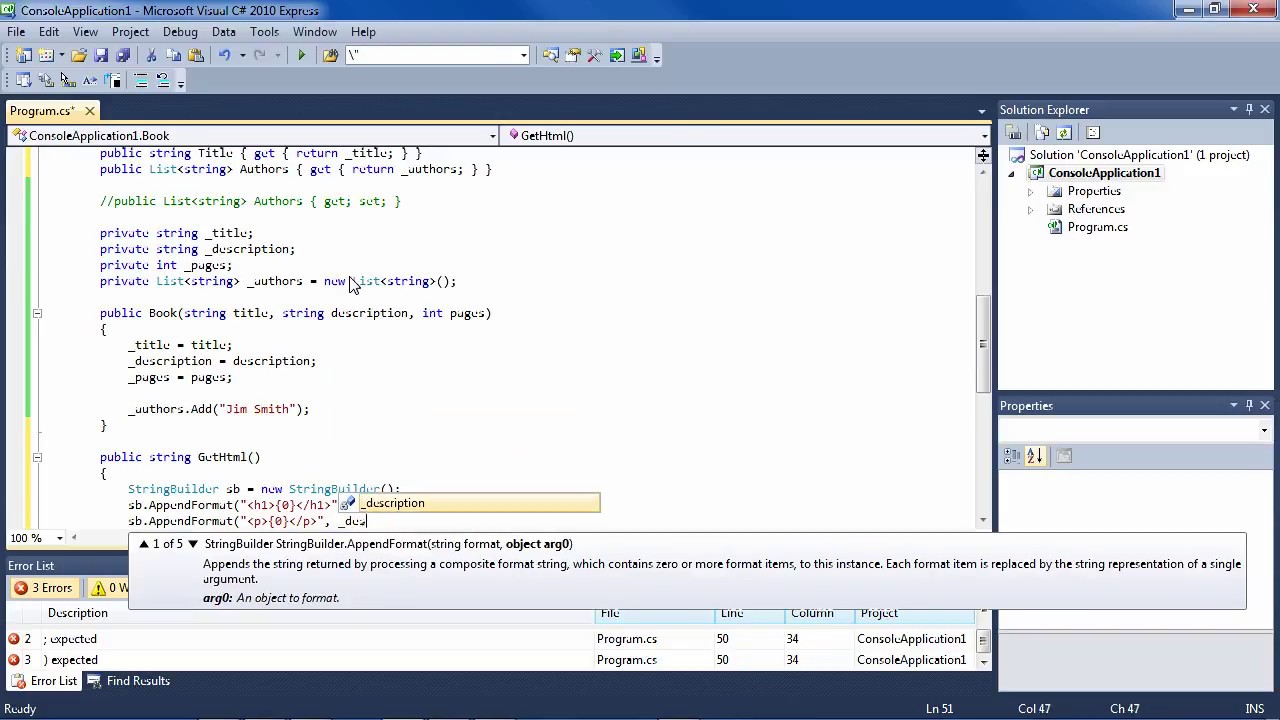This screenshot has width=1280, height=720.
Task: Click Alphabetical sort icon in Properties panel
Action: point(1035,456)
